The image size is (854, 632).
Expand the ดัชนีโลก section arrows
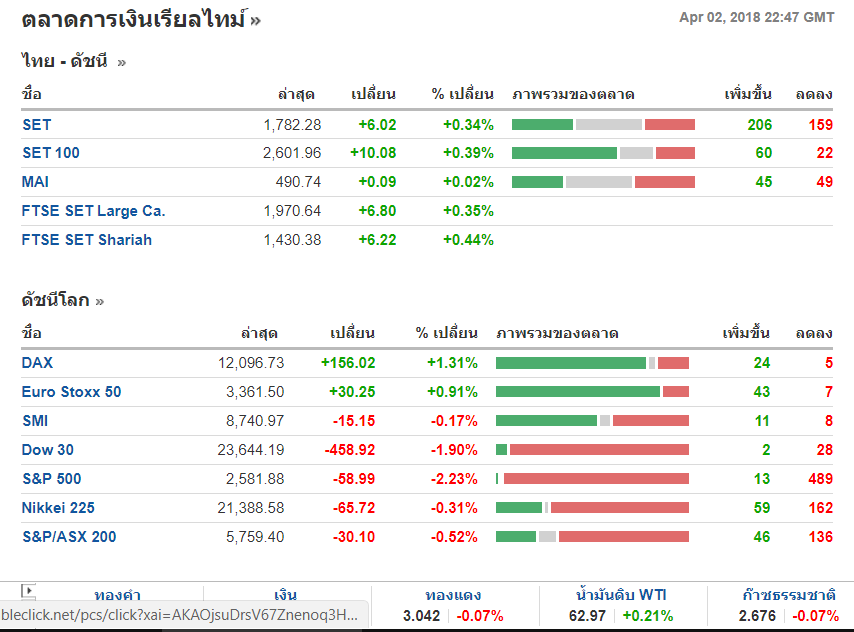click(100, 300)
